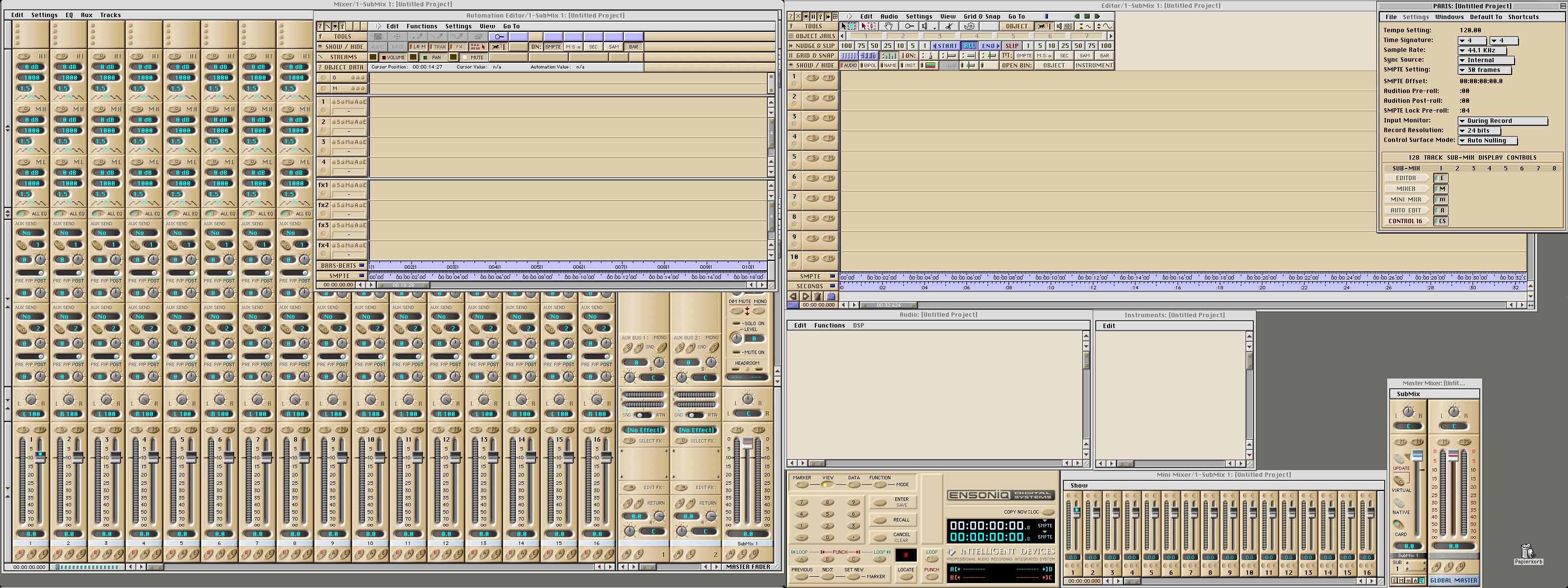This screenshot has width=1568, height=588.
Task: Select the arrow selection tool in Editor
Action: coord(849,26)
